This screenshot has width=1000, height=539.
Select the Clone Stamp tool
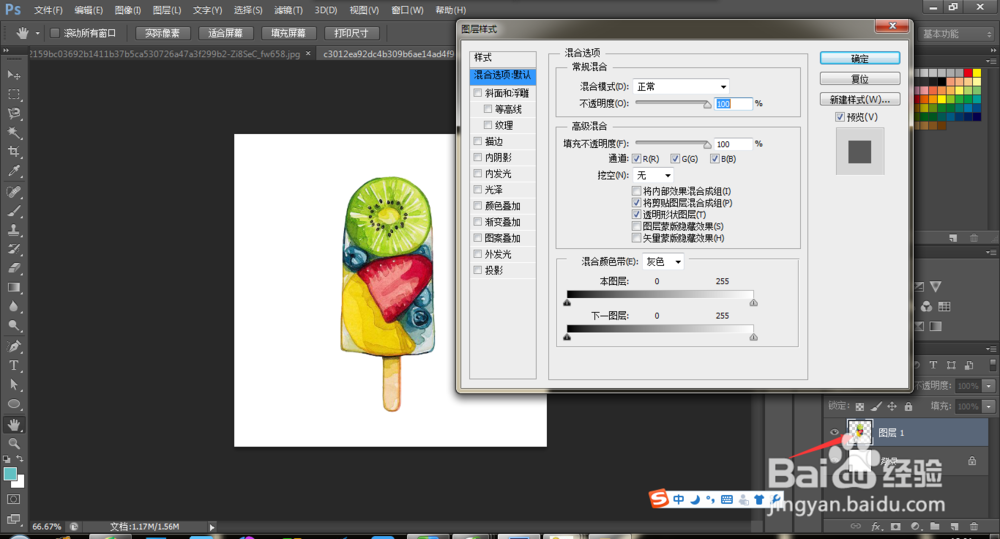tap(13, 230)
